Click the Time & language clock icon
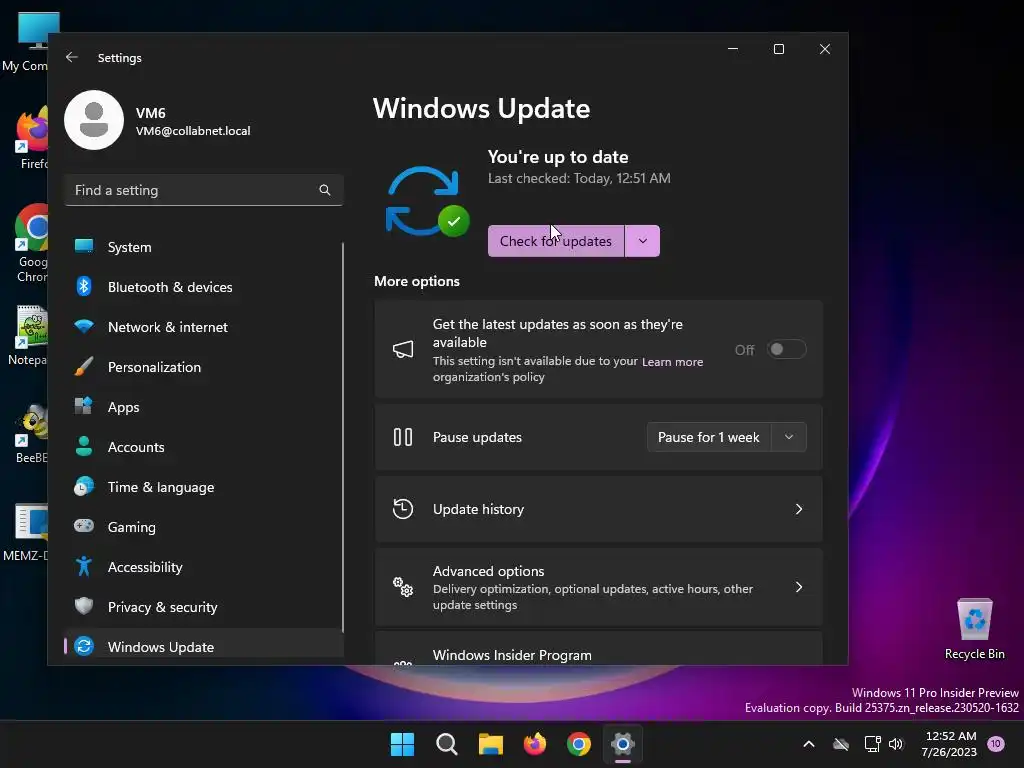 (84, 487)
